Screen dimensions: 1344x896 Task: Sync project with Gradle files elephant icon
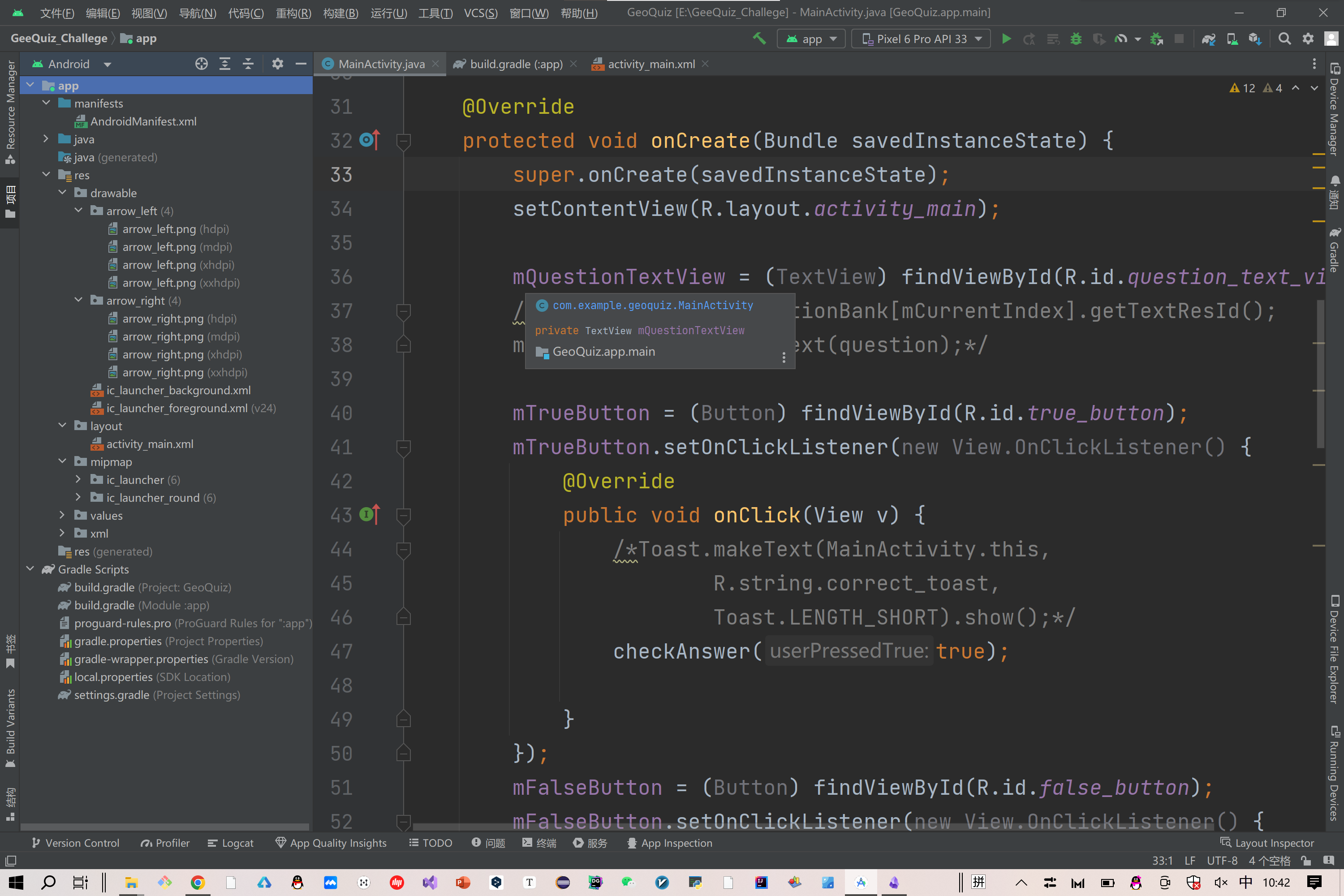coord(1208,39)
